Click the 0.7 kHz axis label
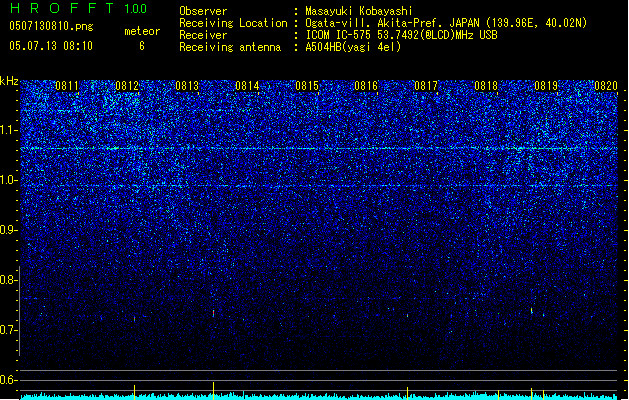Screen dimensions: 629x400 coord(9,330)
